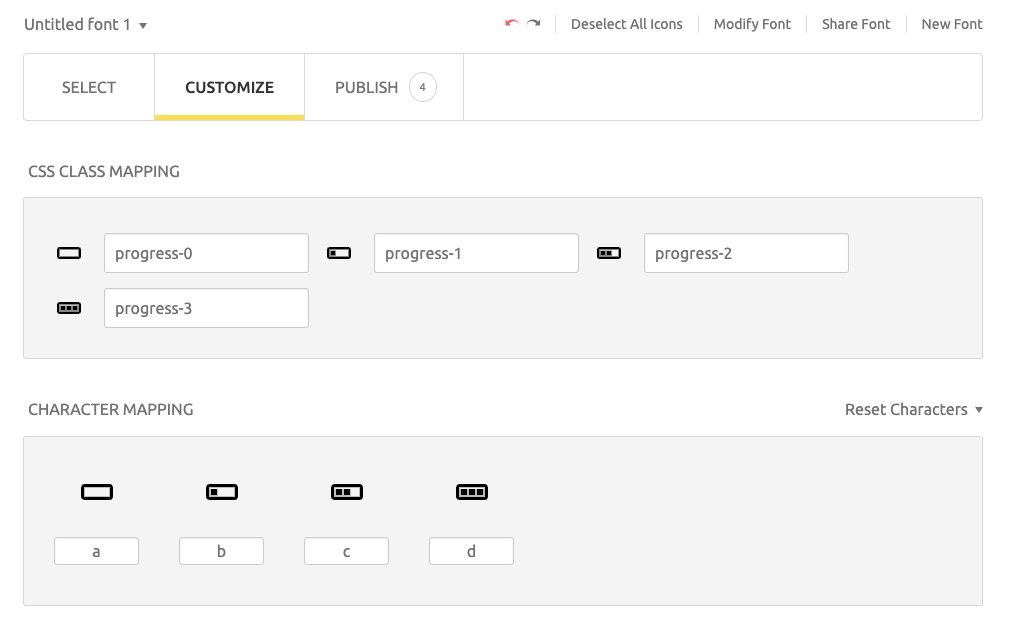This screenshot has width=1017, height=623.
Task: Switch to the CUSTOMIZE tab
Action: (229, 87)
